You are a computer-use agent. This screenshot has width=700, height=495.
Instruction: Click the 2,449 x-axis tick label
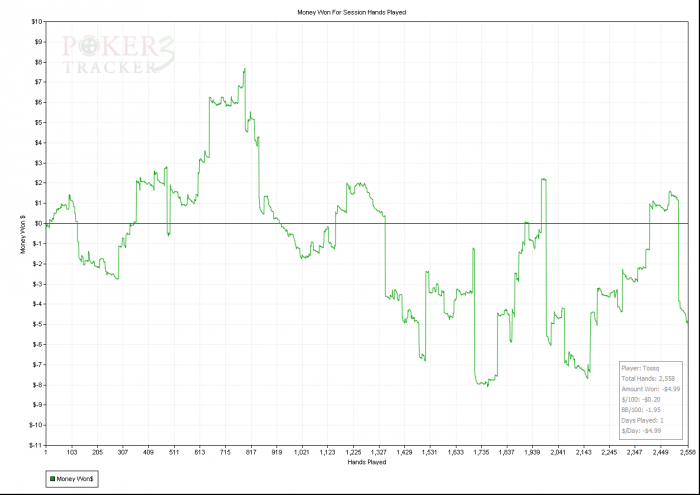[660, 452]
